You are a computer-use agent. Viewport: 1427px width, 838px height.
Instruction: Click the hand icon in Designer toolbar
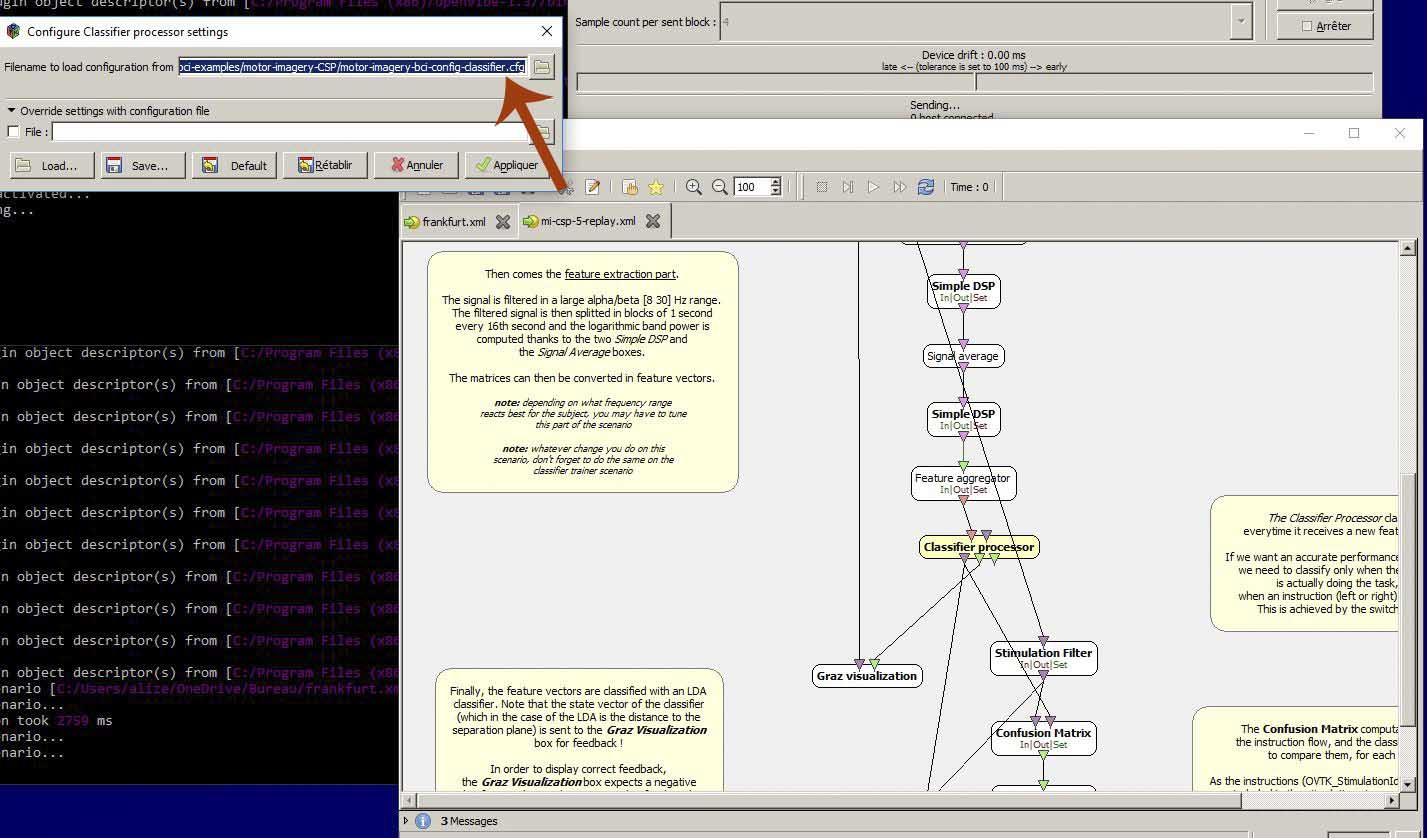630,187
